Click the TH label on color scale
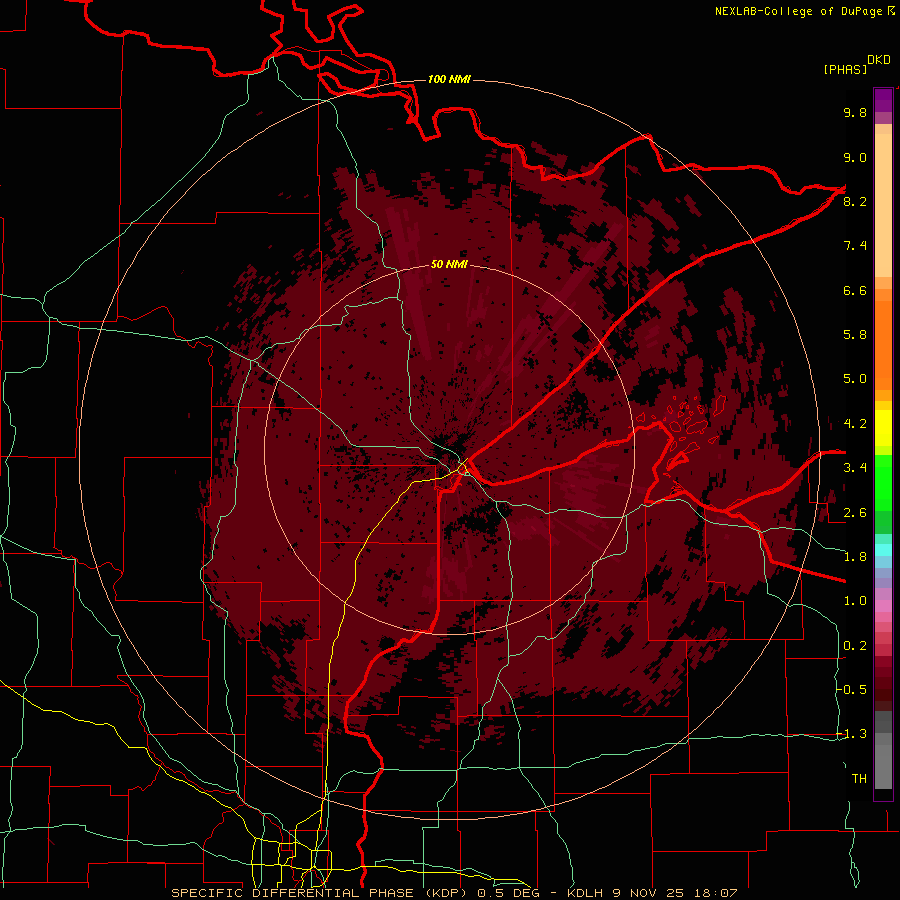Screen dimensions: 900x900 (859, 779)
